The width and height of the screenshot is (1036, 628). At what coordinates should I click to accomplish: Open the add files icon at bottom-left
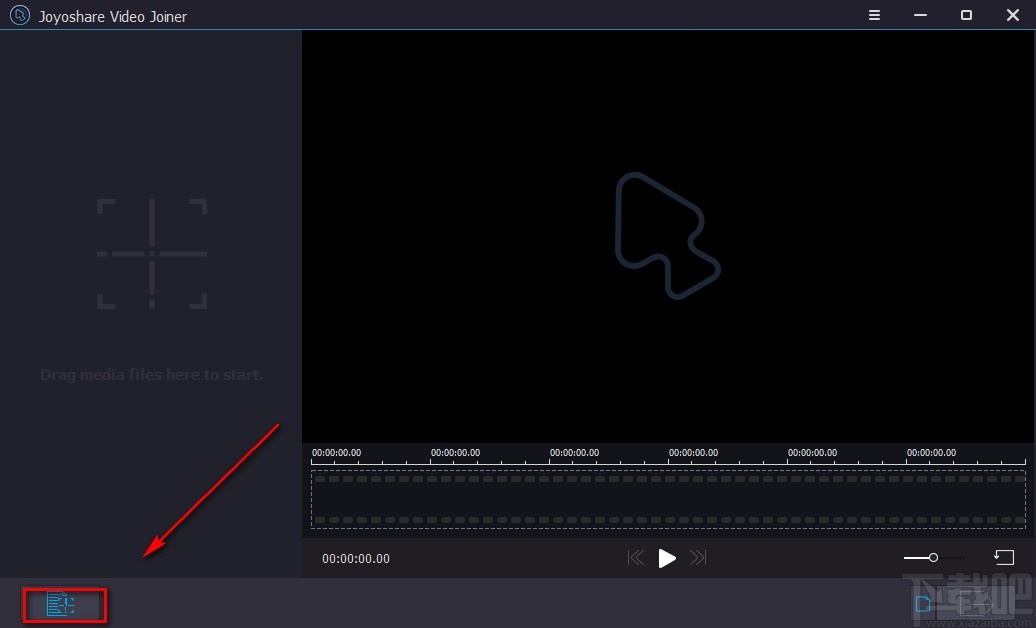click(60, 604)
